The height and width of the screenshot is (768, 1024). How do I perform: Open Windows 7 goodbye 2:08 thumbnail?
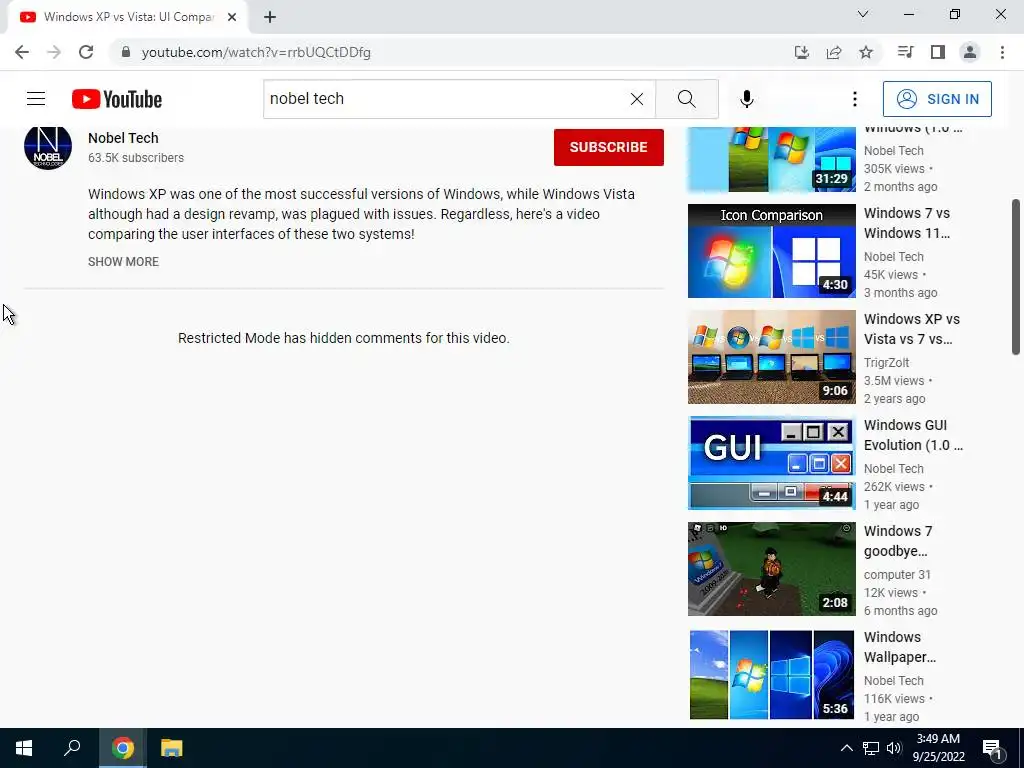[772, 569]
